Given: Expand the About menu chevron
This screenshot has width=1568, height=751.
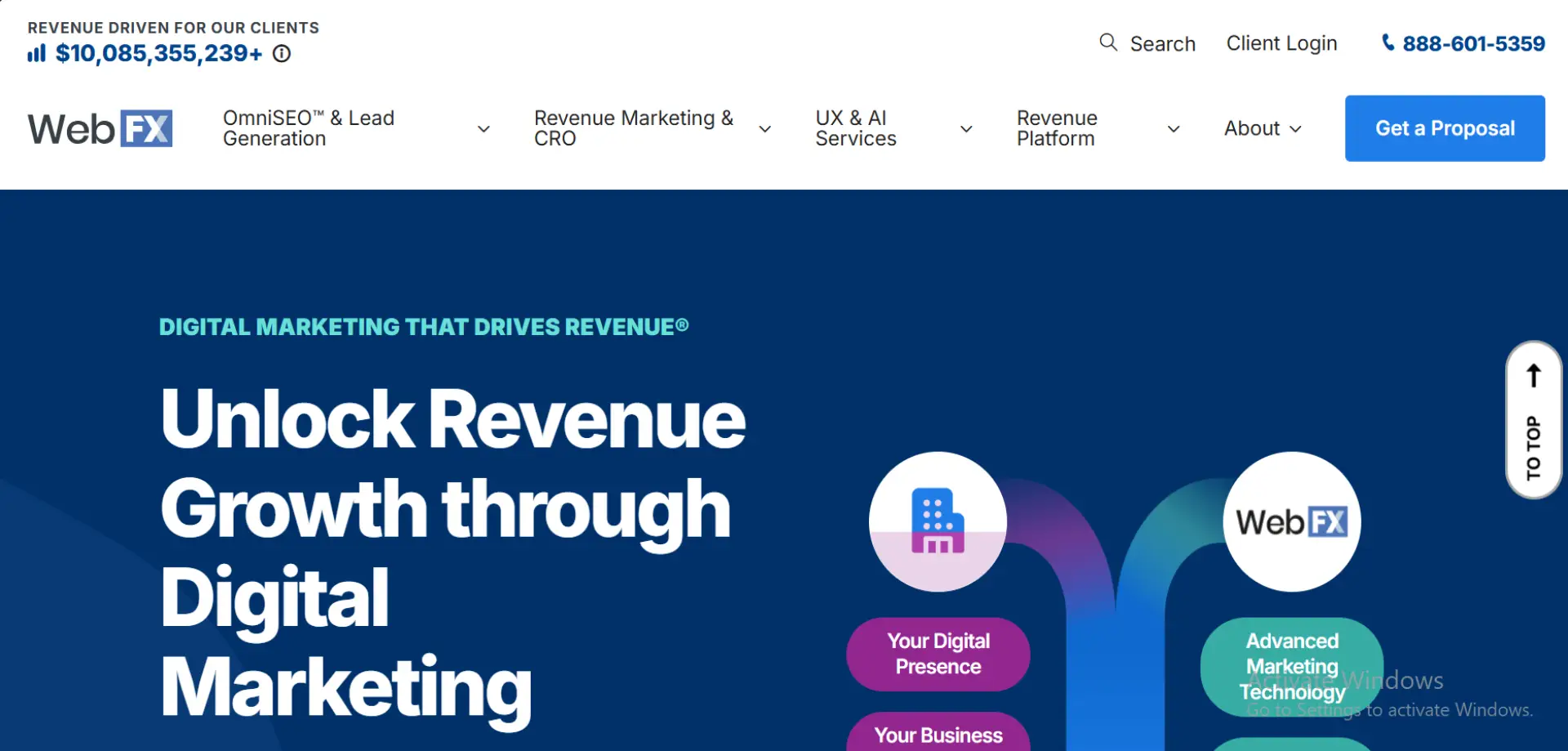Looking at the screenshot, I should pos(1295,129).
